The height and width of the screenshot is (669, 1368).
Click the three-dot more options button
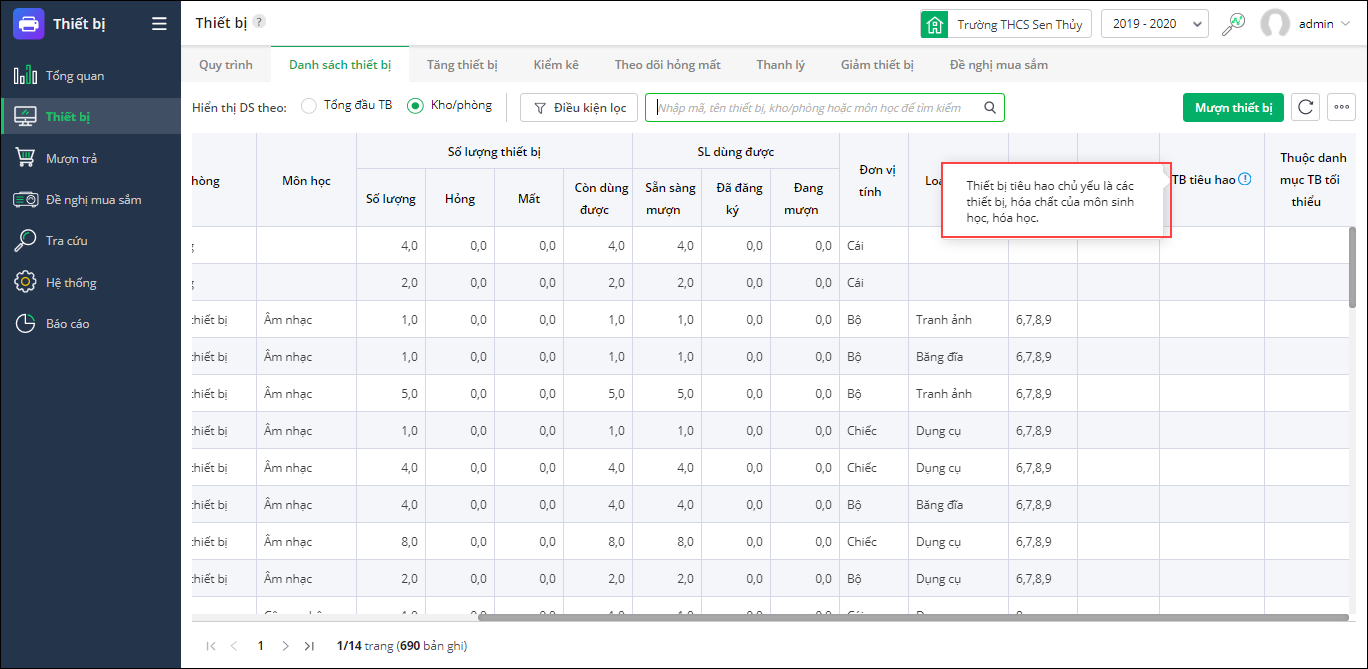1341,108
